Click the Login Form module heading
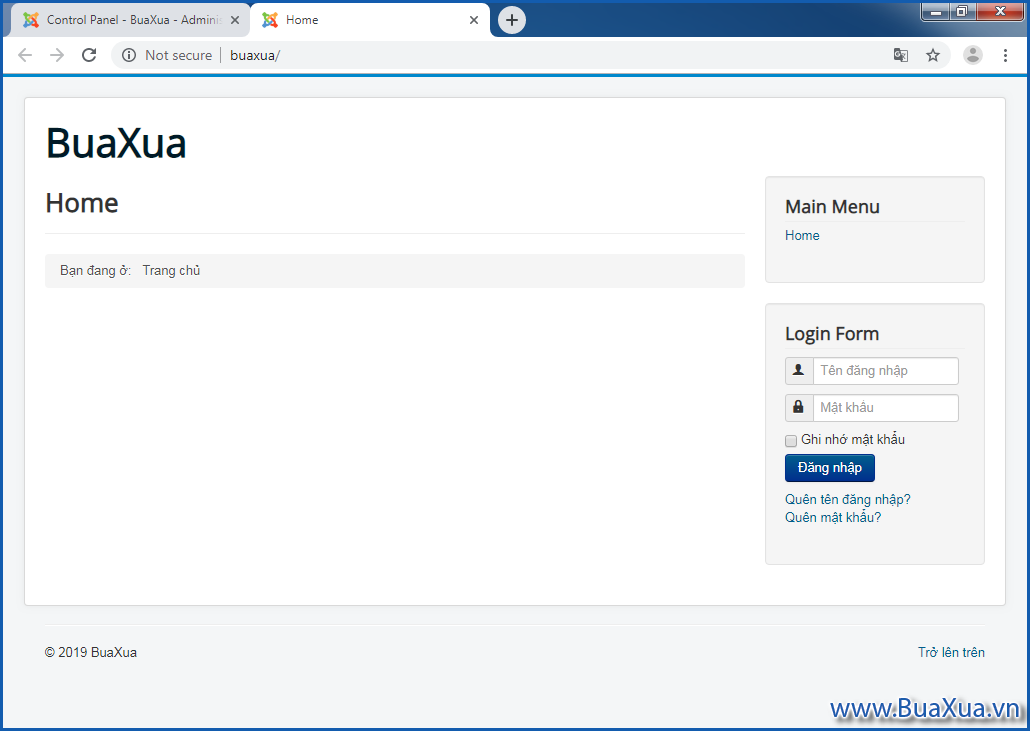 pyautogui.click(x=832, y=334)
